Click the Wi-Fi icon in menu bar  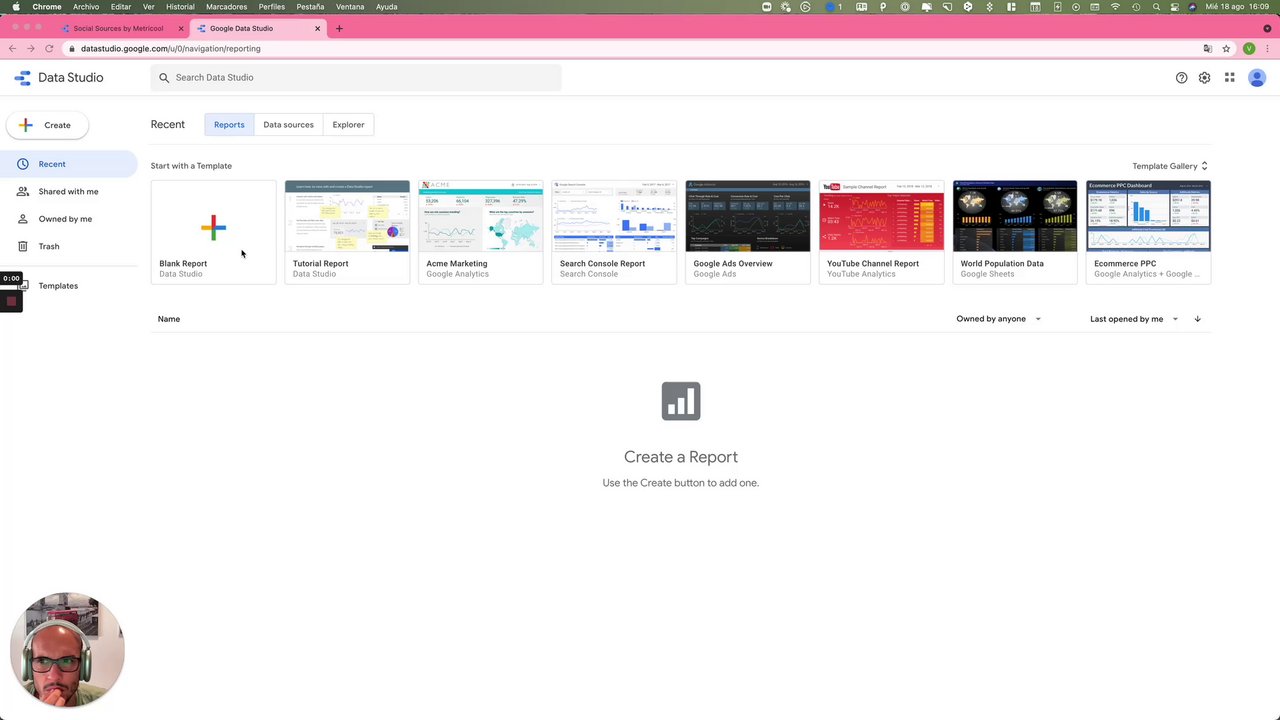(1115, 7)
